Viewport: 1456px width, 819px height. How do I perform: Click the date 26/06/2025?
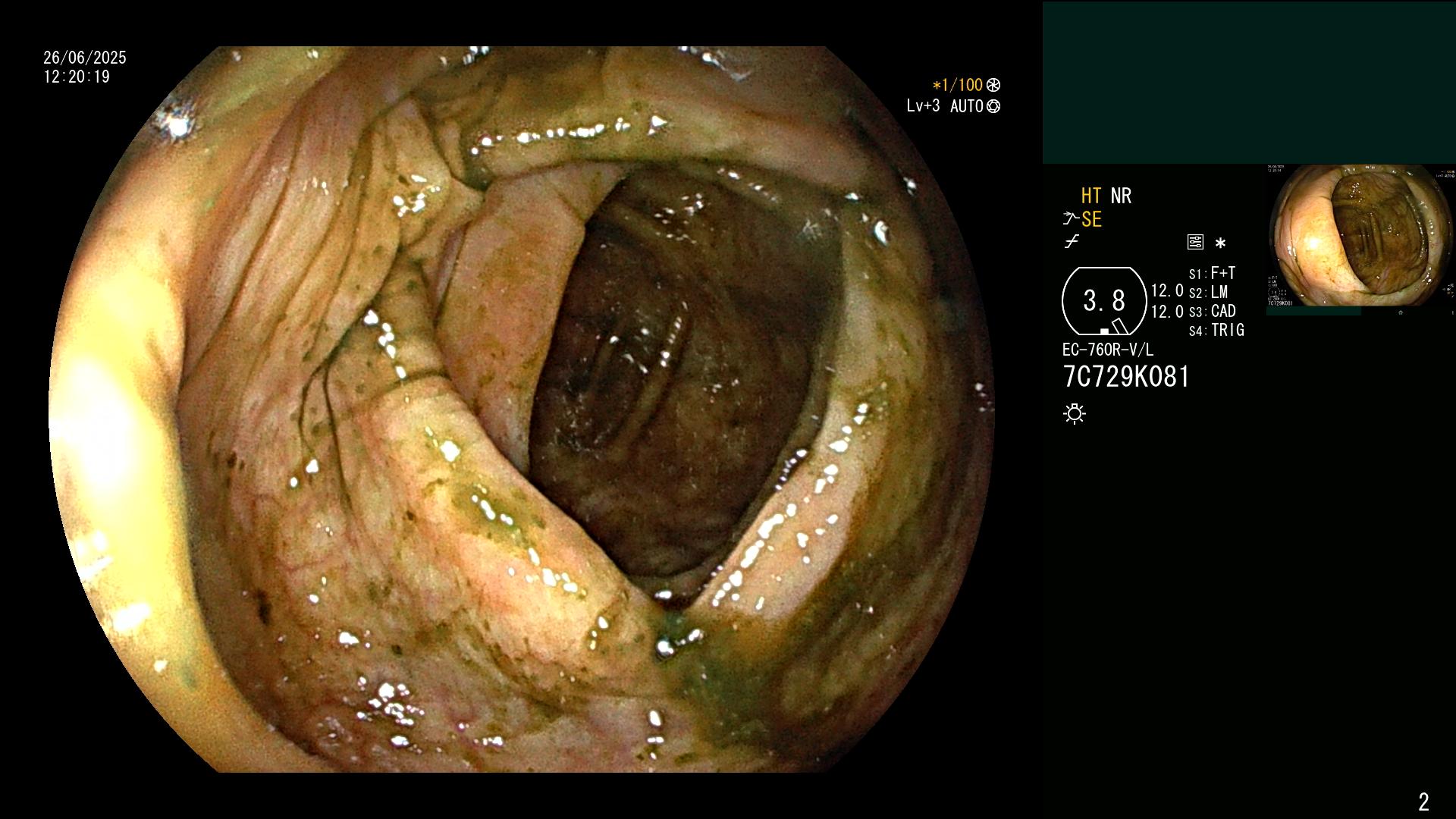(85, 58)
